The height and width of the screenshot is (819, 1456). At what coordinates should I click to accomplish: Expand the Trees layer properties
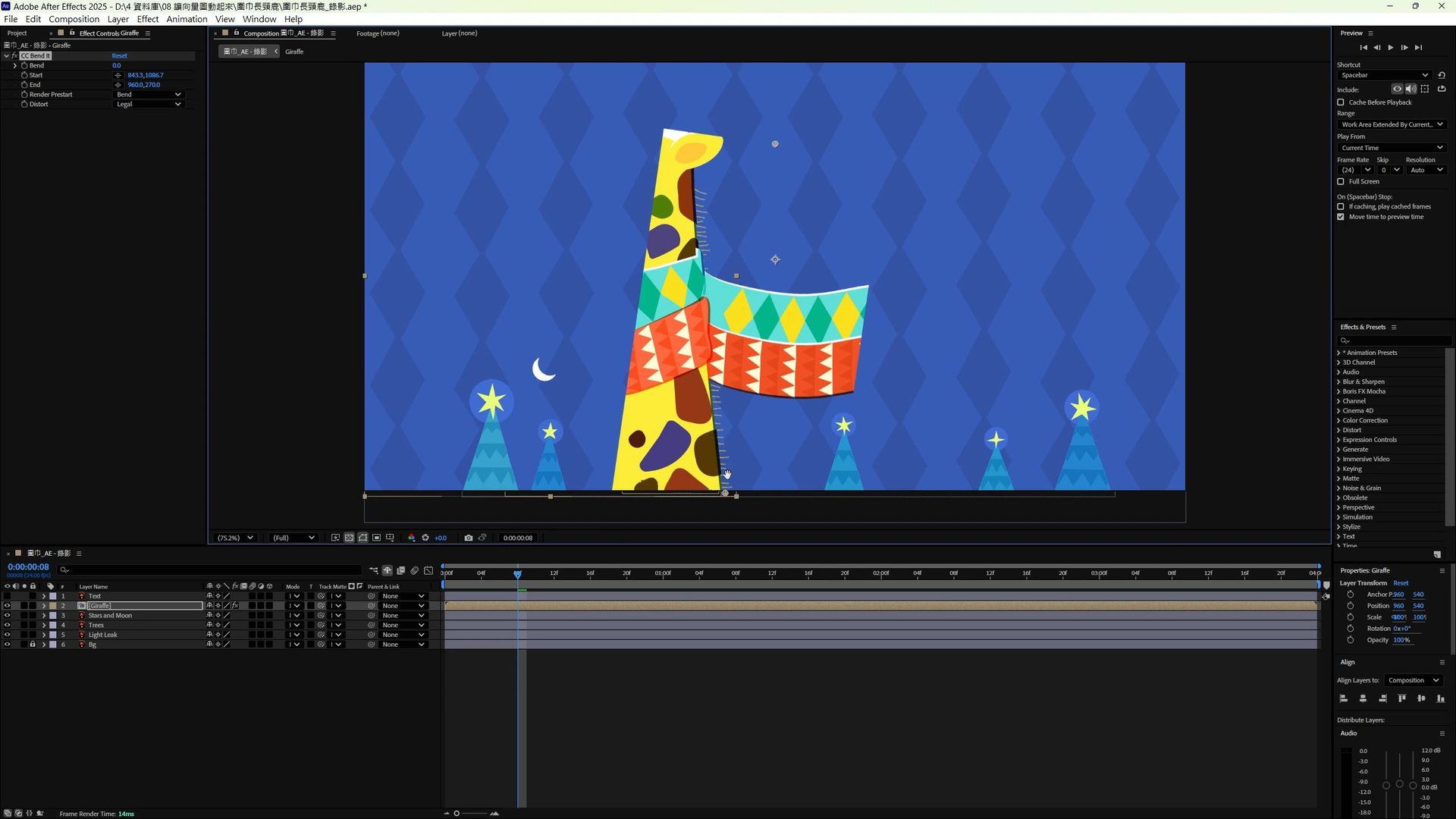coord(44,626)
